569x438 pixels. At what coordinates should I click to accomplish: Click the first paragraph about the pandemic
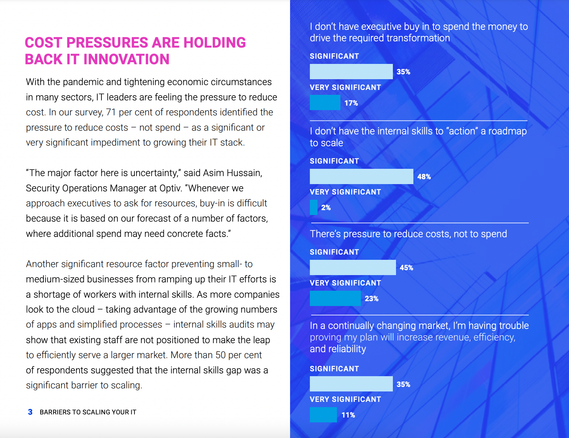(x=151, y=112)
